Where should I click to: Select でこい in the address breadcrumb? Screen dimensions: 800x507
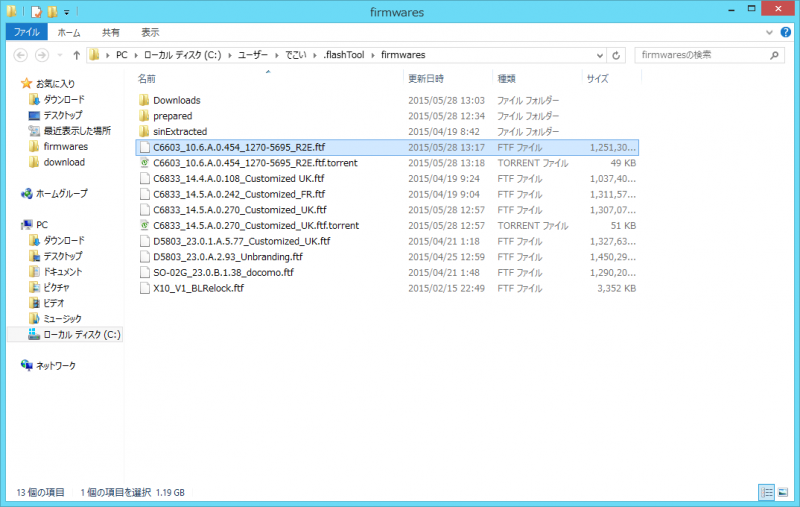[x=296, y=55]
